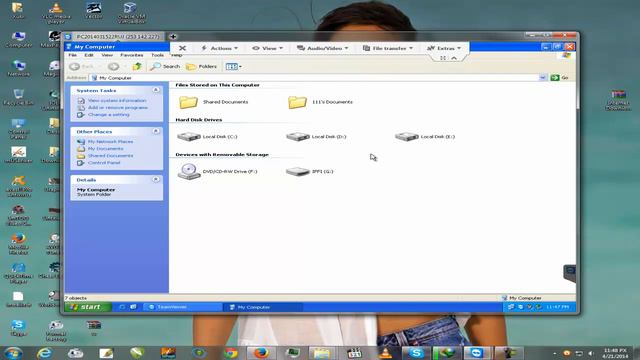Select the 111's Documents folder icon
Viewport: 640px width, 360px height.
click(x=297, y=102)
